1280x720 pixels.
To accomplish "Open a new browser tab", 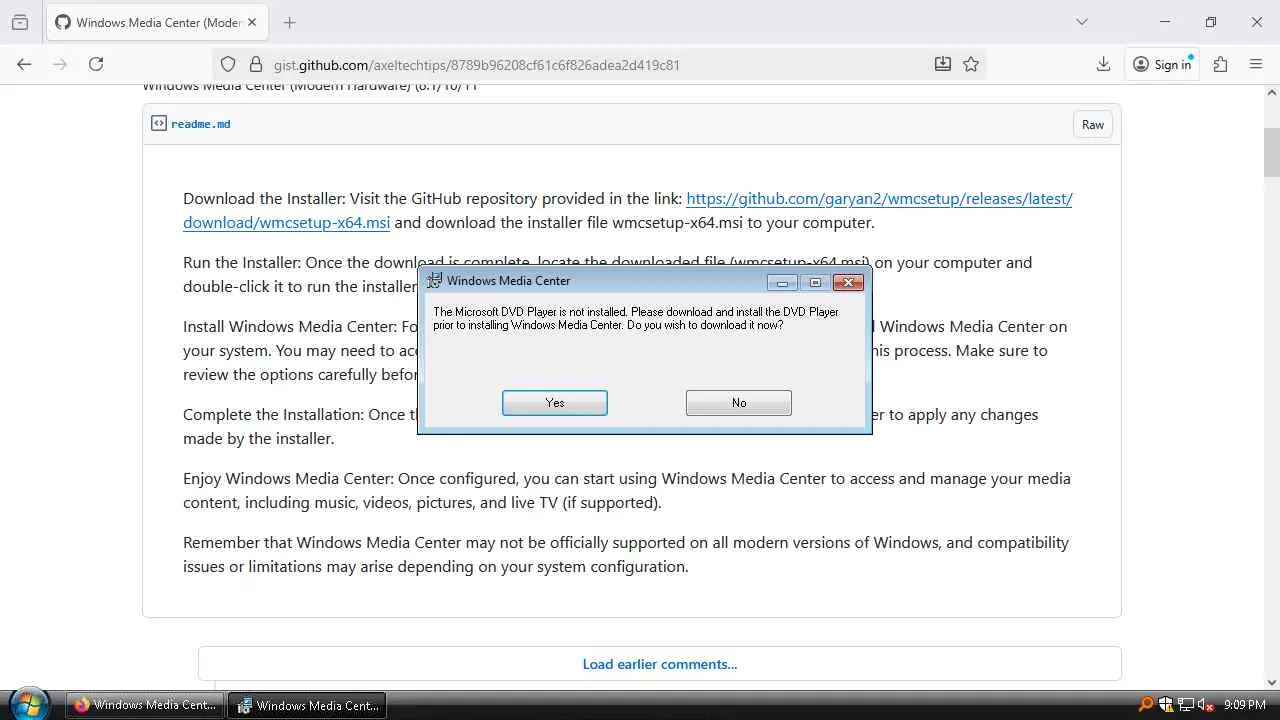I will click(x=290, y=22).
